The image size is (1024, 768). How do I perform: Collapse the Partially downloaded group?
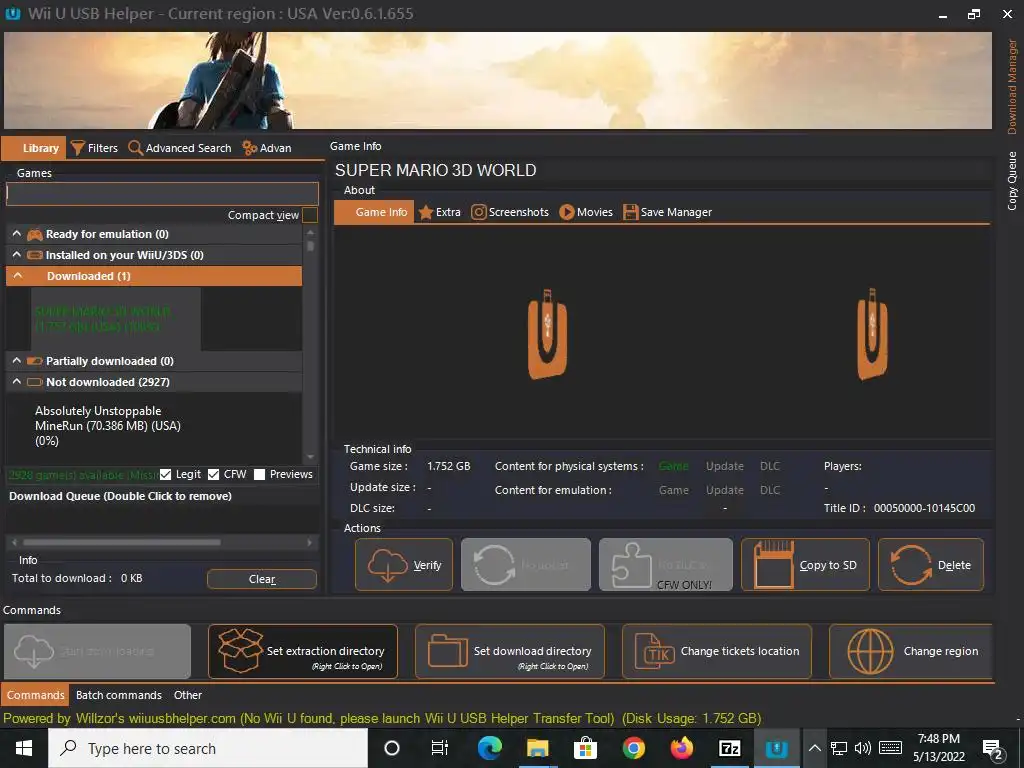click(17, 360)
